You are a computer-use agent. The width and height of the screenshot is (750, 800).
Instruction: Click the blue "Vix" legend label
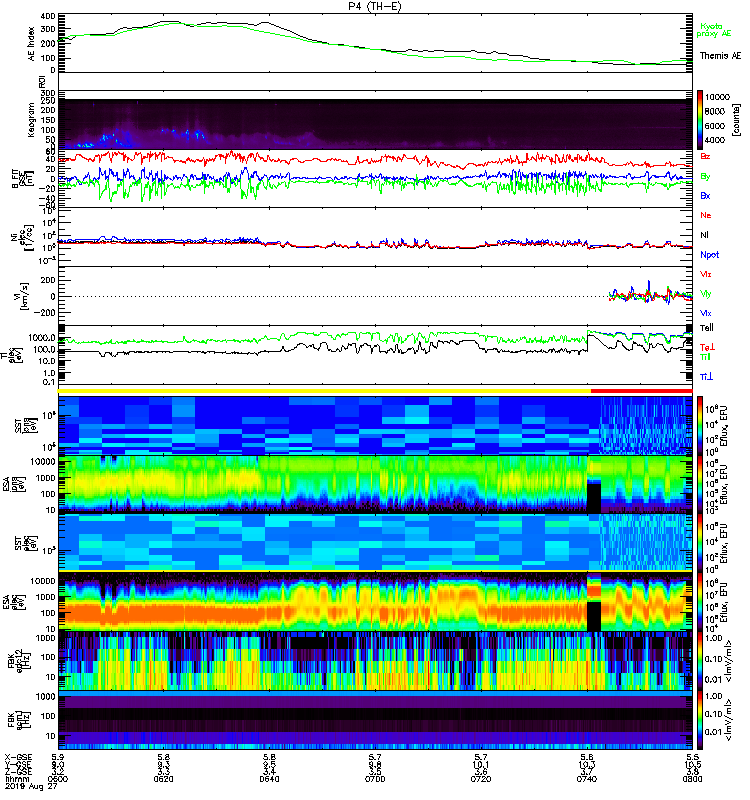706,313
